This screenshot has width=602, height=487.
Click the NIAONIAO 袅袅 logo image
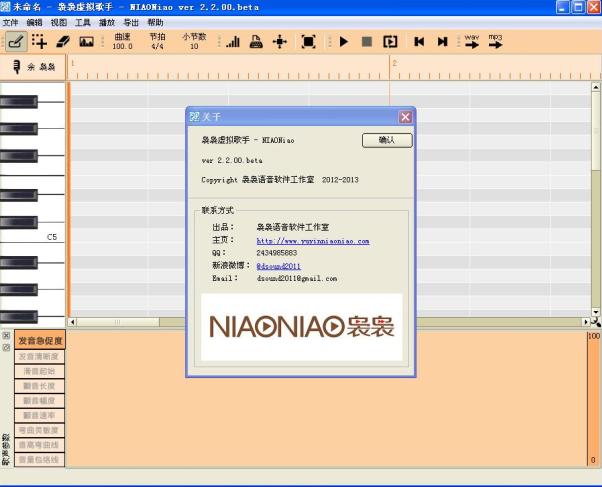click(302, 327)
